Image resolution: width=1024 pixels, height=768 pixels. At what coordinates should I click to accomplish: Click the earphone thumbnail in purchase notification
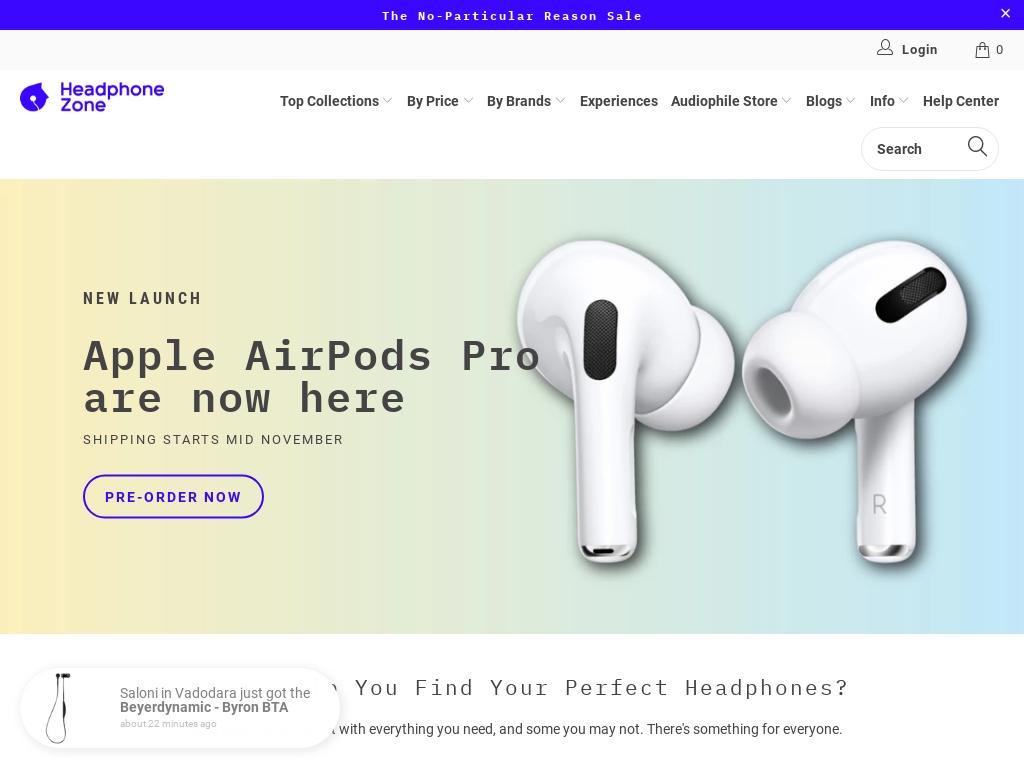[x=59, y=708]
